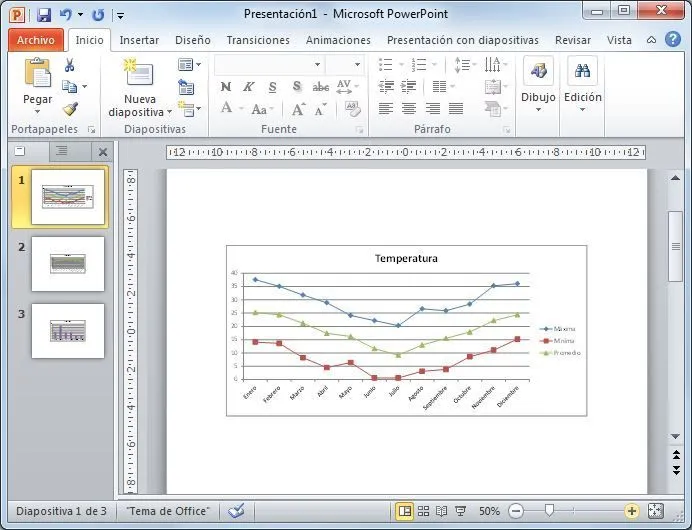The image size is (692, 530).
Task: Open the Slides thumbnail pane tab
Action: coord(20,151)
